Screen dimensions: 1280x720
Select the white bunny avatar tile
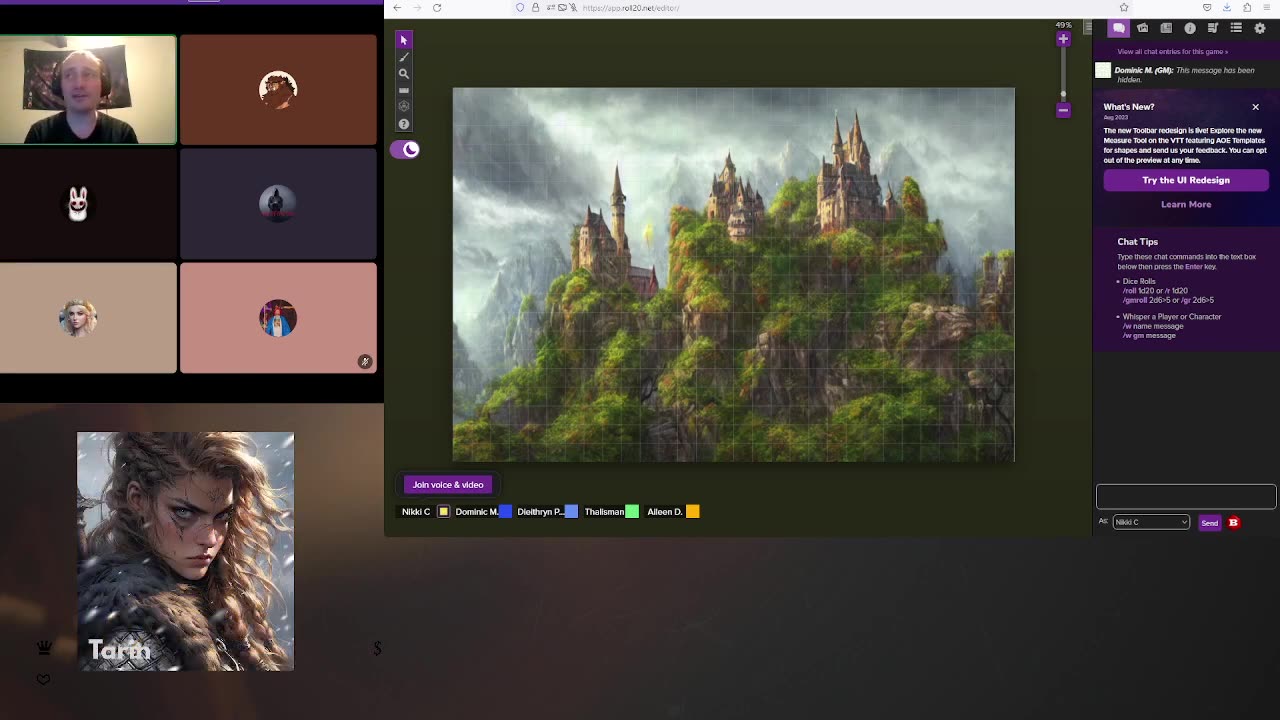pos(88,204)
